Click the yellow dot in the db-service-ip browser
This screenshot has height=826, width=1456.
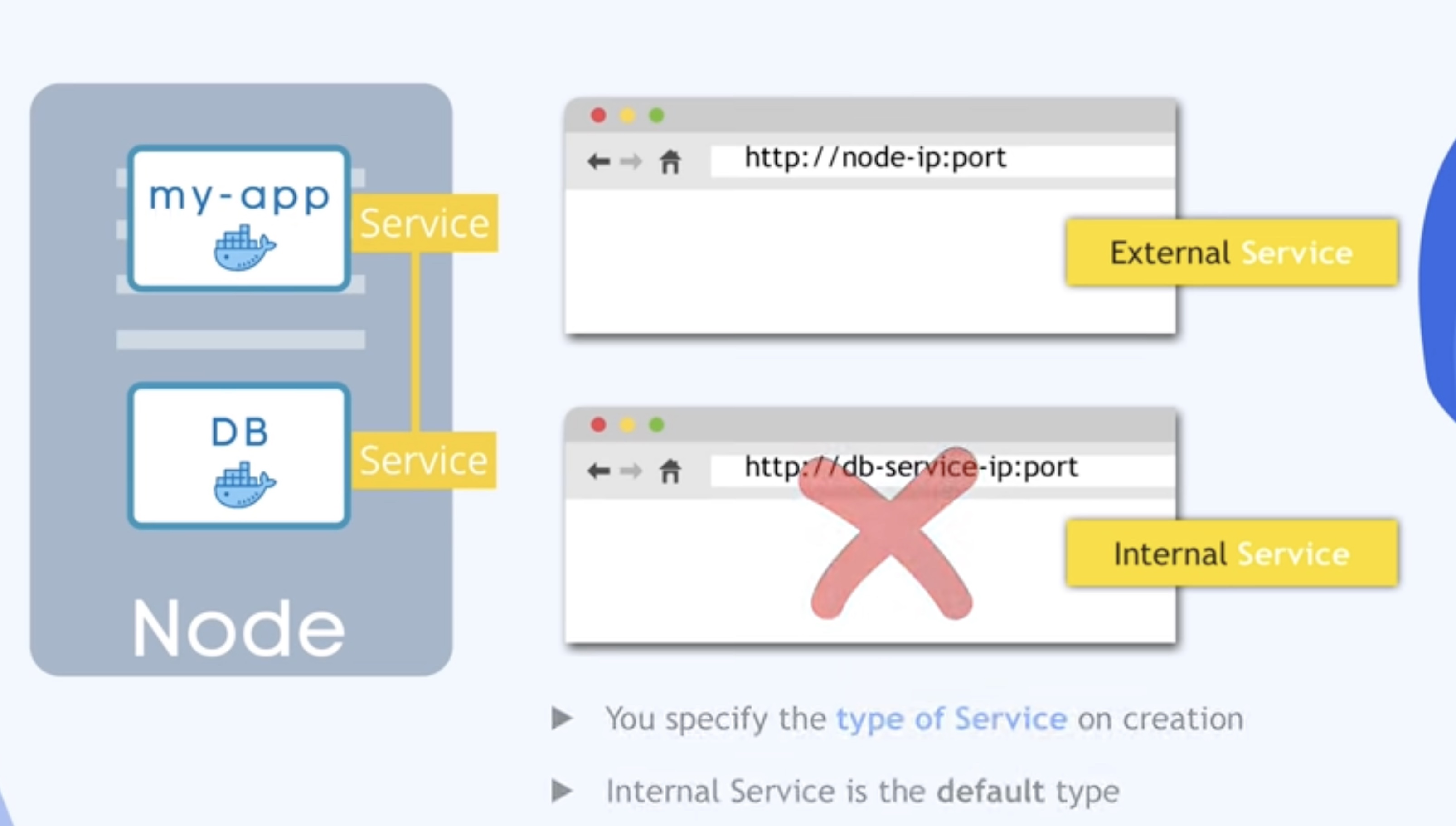click(x=627, y=424)
